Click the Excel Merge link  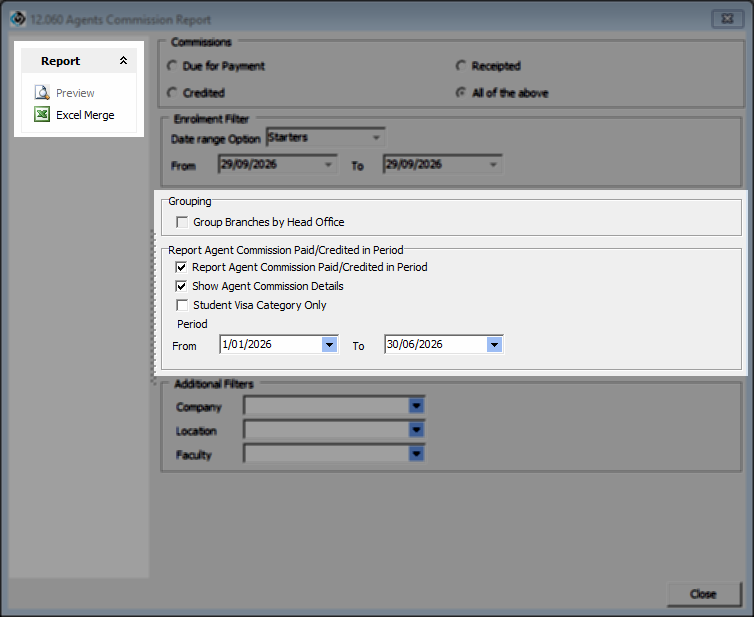tap(85, 115)
